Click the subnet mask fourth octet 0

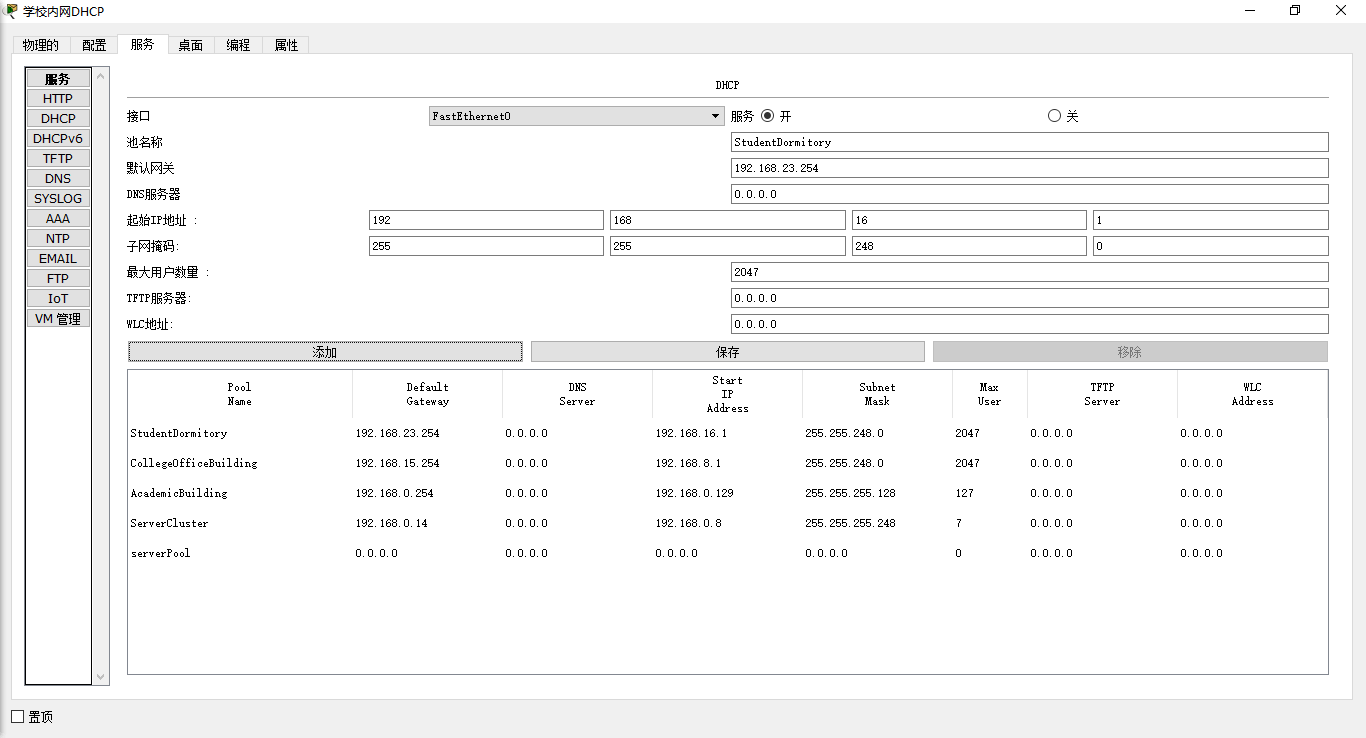pos(1211,246)
